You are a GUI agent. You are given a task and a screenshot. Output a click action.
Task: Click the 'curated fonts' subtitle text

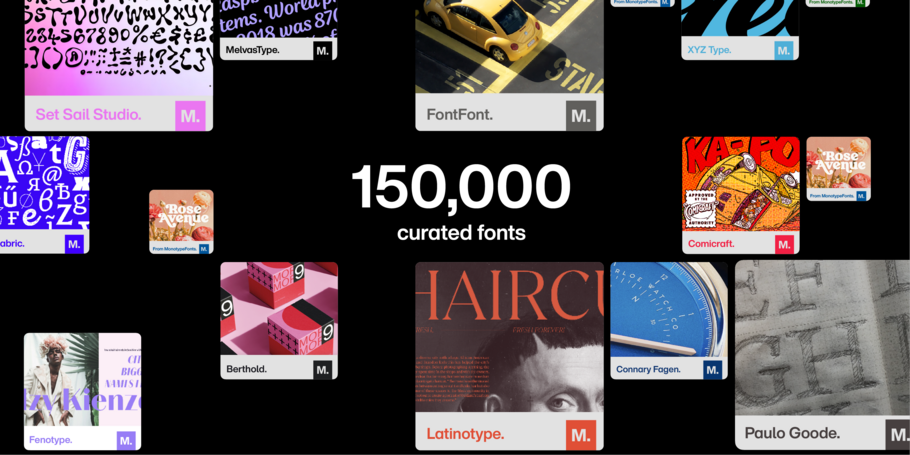coord(461,233)
